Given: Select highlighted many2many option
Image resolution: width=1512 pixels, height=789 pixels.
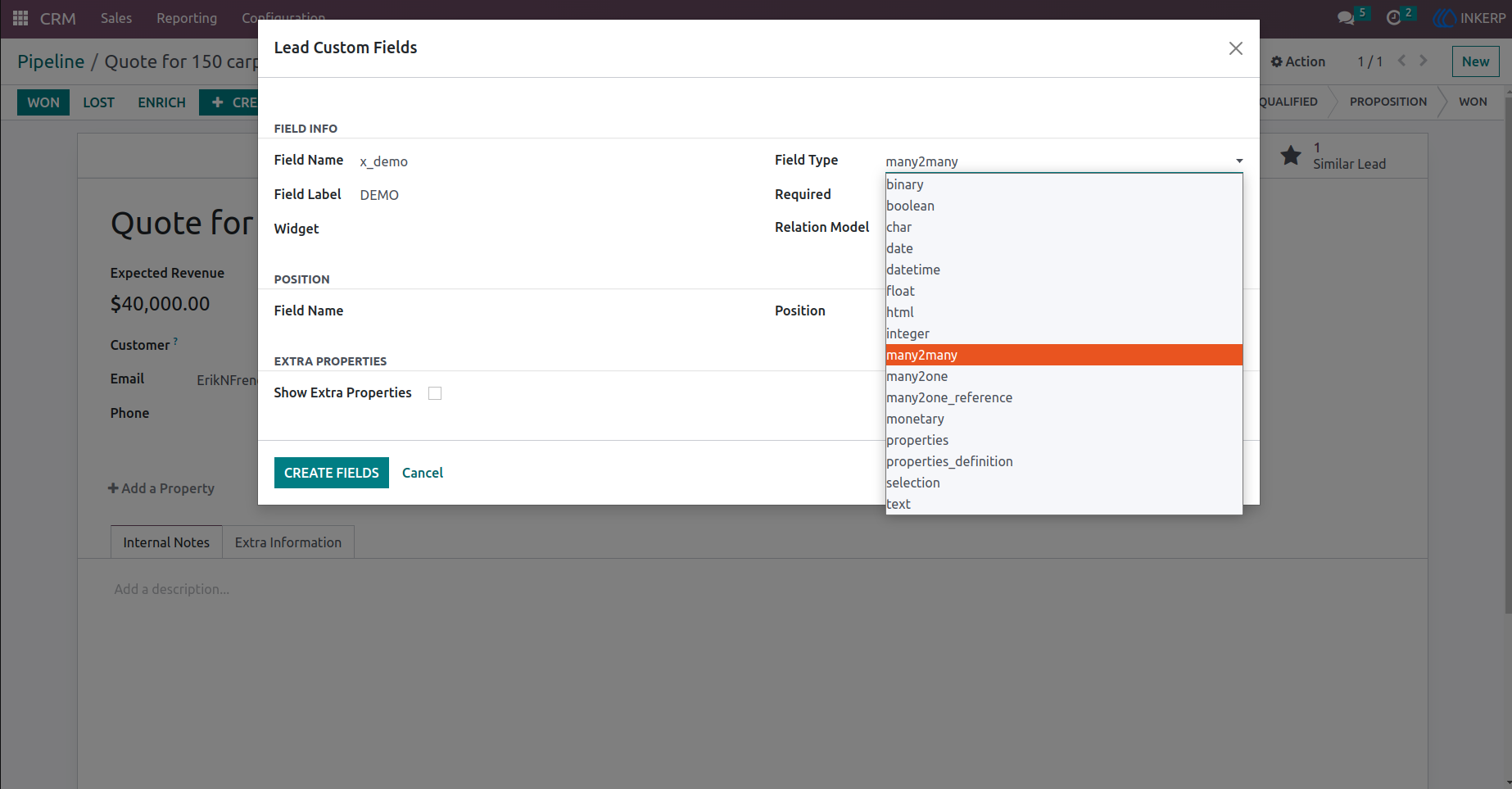Looking at the screenshot, I should (1064, 355).
